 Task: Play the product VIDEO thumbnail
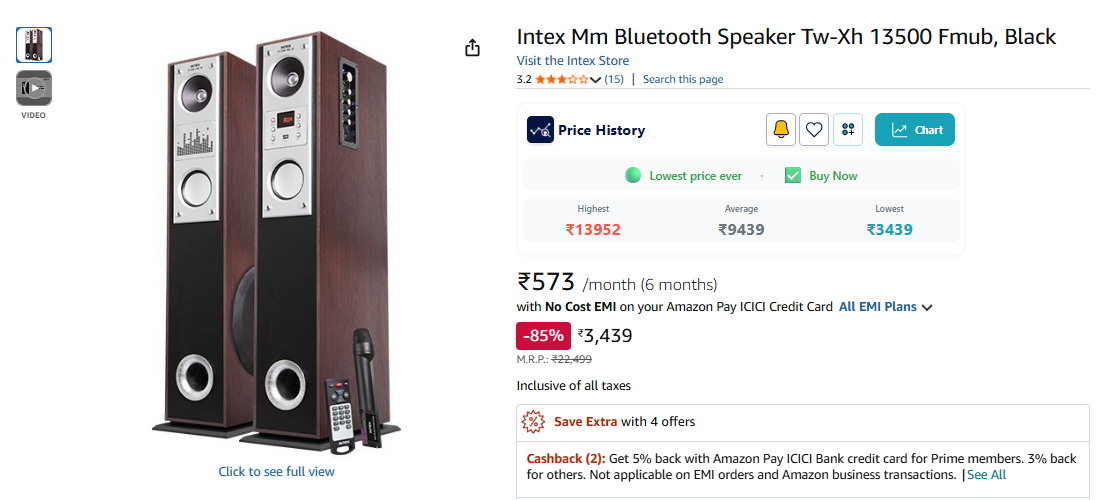click(34, 89)
